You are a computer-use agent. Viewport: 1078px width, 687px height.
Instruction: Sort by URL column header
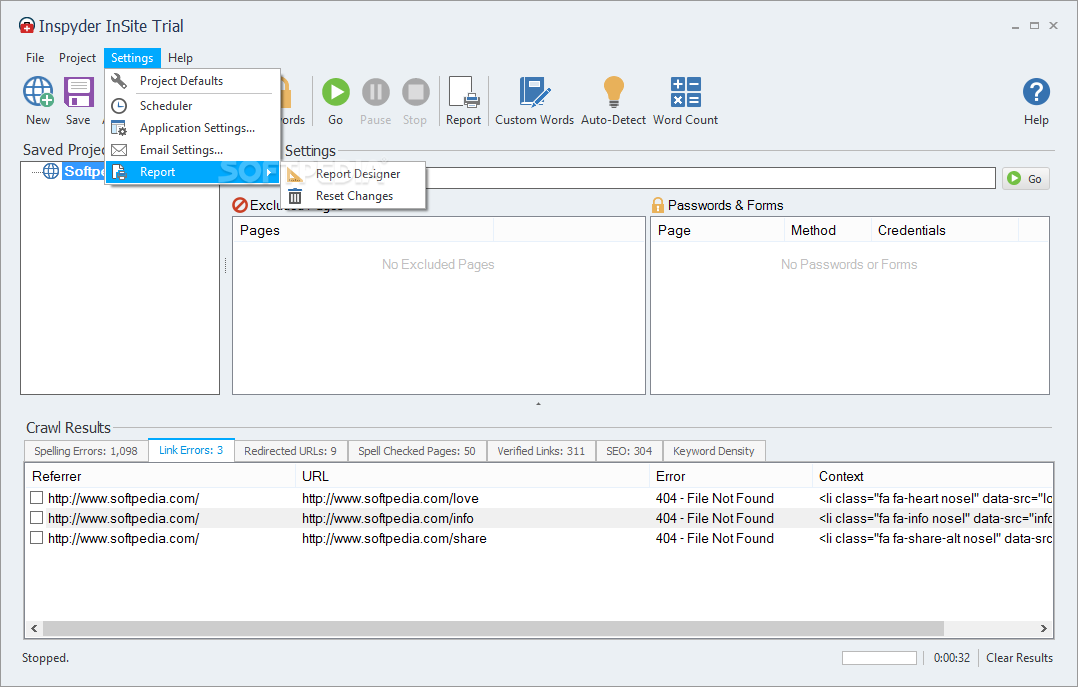click(x=472, y=476)
